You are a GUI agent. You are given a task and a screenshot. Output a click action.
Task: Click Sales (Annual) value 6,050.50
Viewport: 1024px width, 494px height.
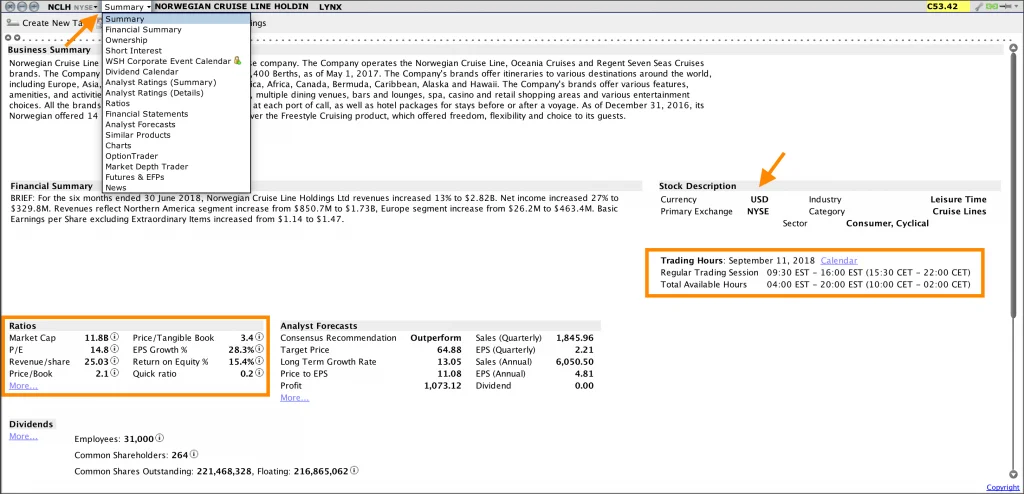pos(575,362)
